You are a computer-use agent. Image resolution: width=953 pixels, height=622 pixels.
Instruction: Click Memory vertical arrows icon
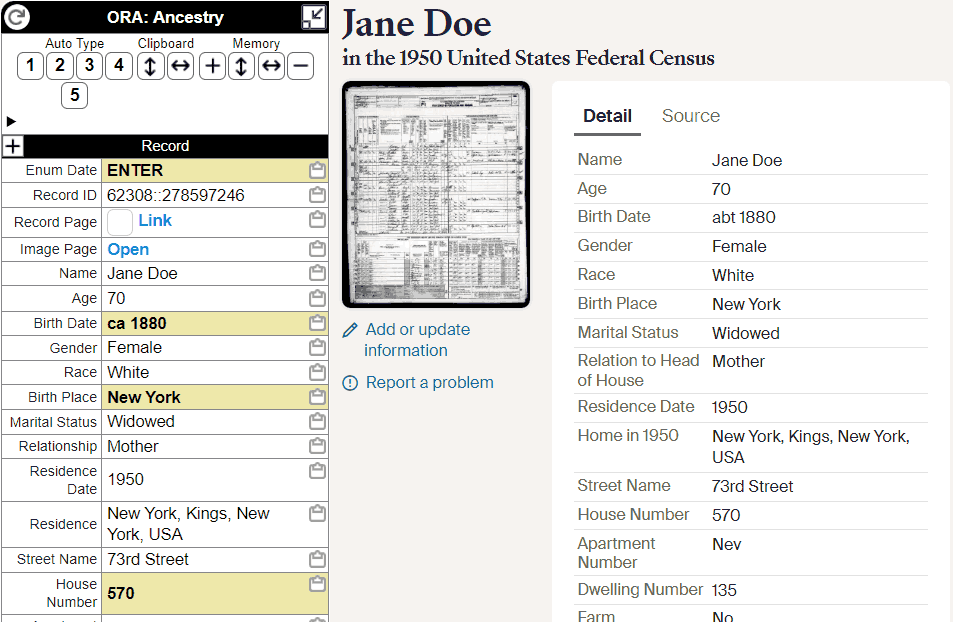[x=241, y=66]
